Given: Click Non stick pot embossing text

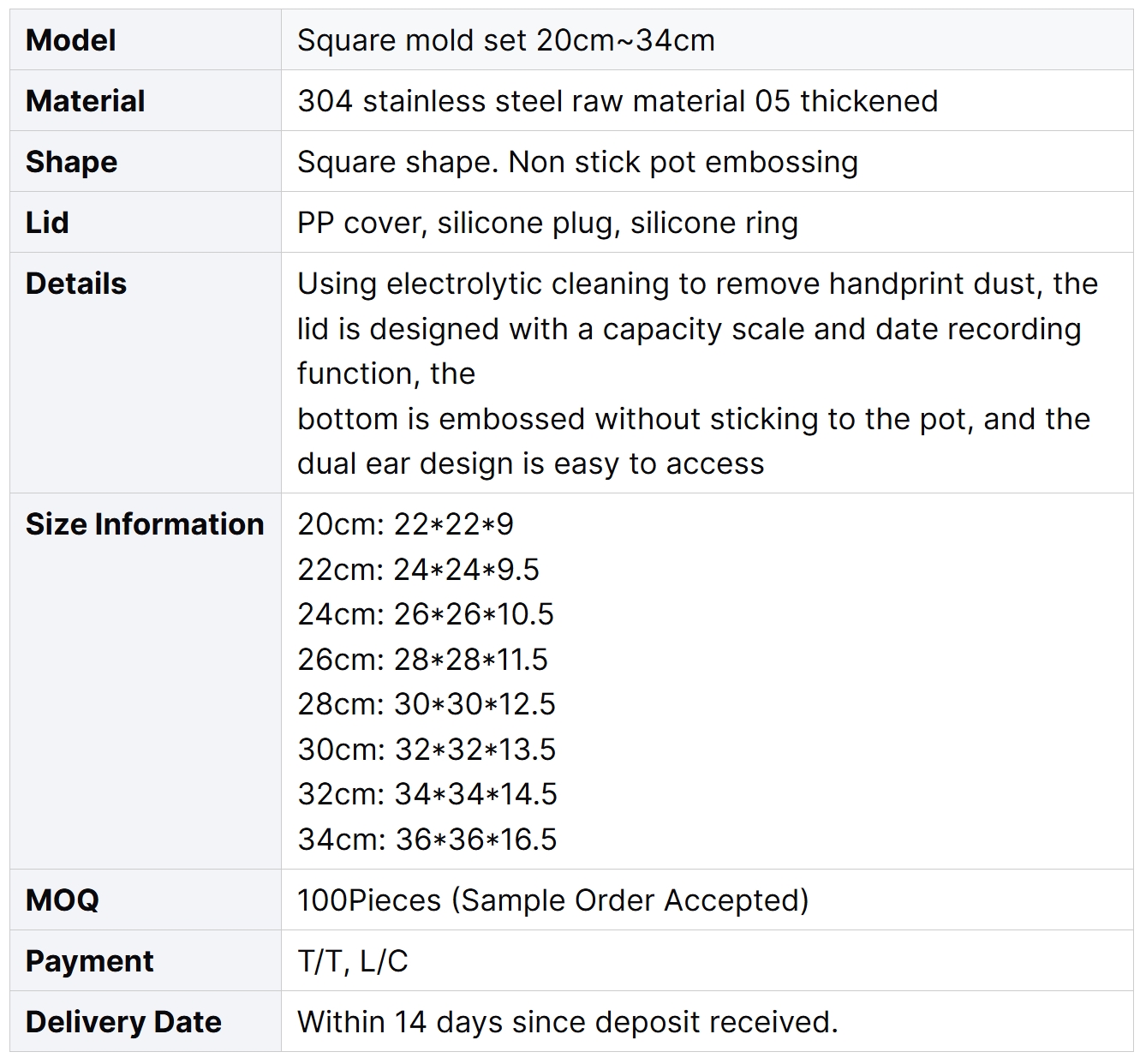Looking at the screenshot, I should click(x=683, y=162).
